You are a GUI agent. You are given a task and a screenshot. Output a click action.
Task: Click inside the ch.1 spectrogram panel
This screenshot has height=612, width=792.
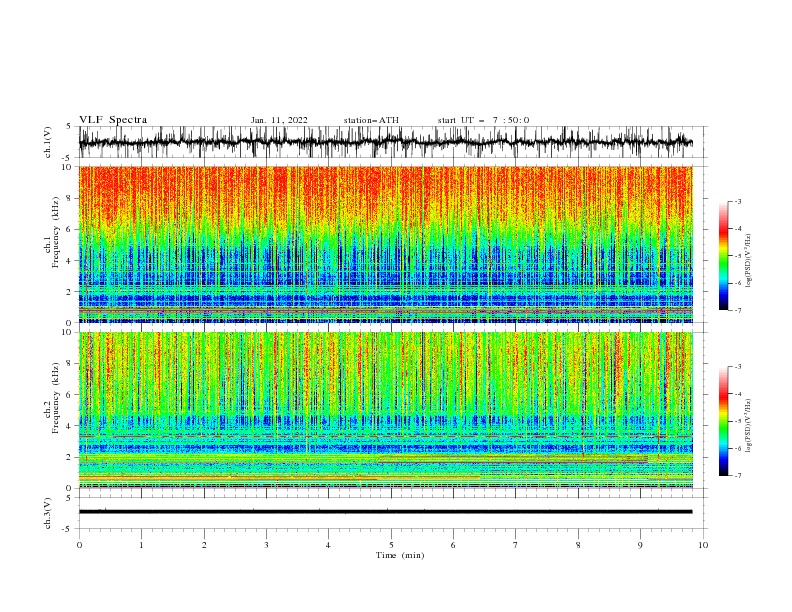point(385,244)
